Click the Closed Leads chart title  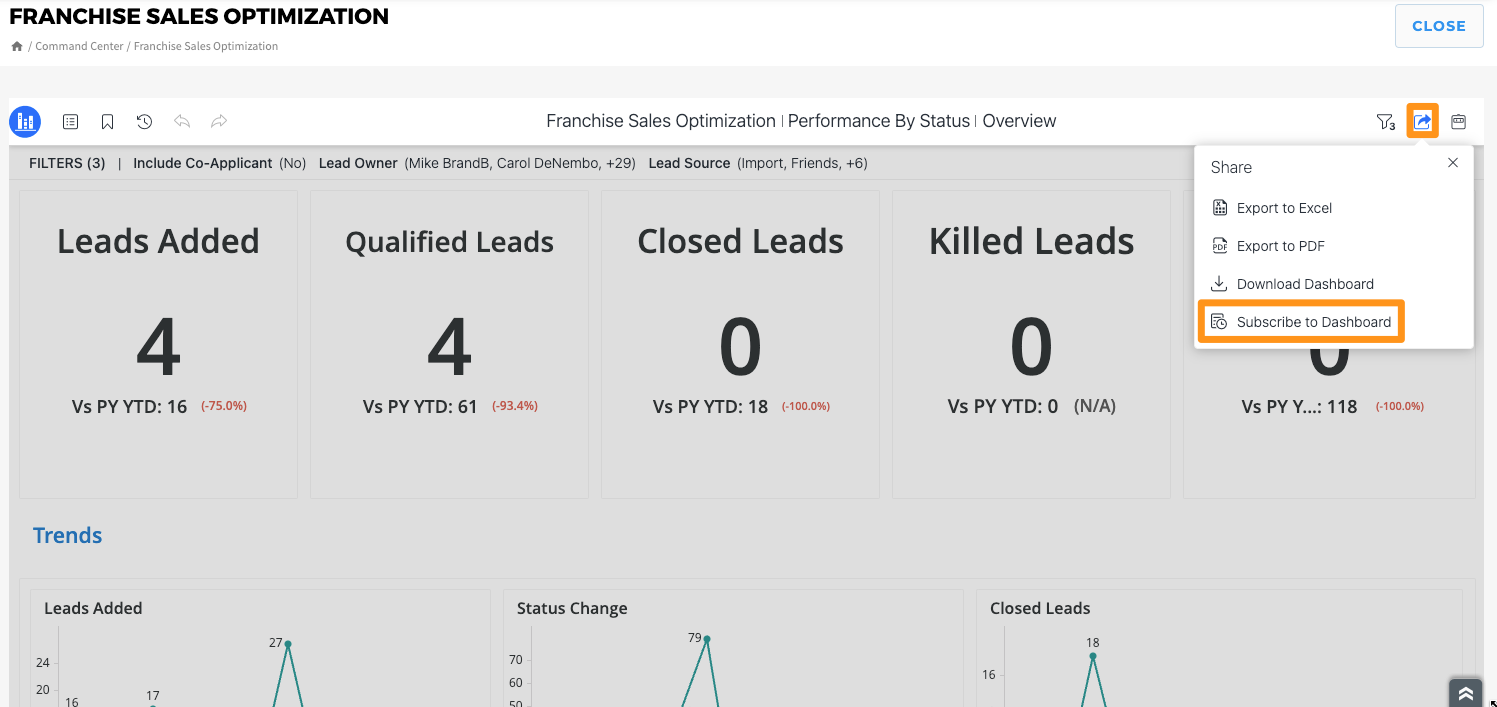point(1040,608)
